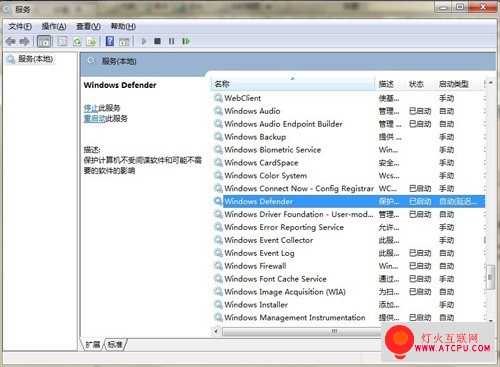The image size is (500, 367).
Task: Select the Windows Firewall service
Action: tap(348, 266)
